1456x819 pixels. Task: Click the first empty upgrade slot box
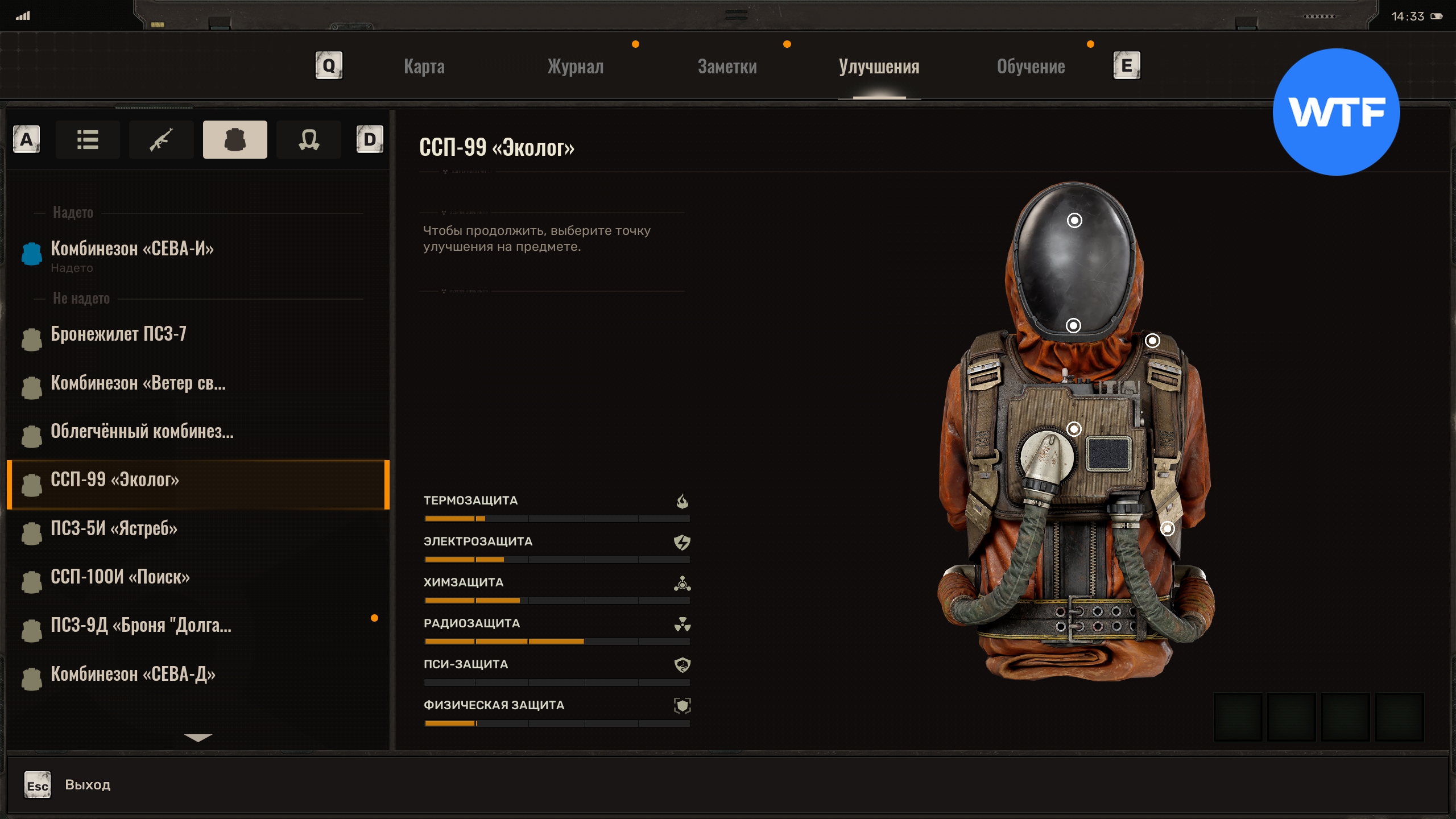(1238, 717)
